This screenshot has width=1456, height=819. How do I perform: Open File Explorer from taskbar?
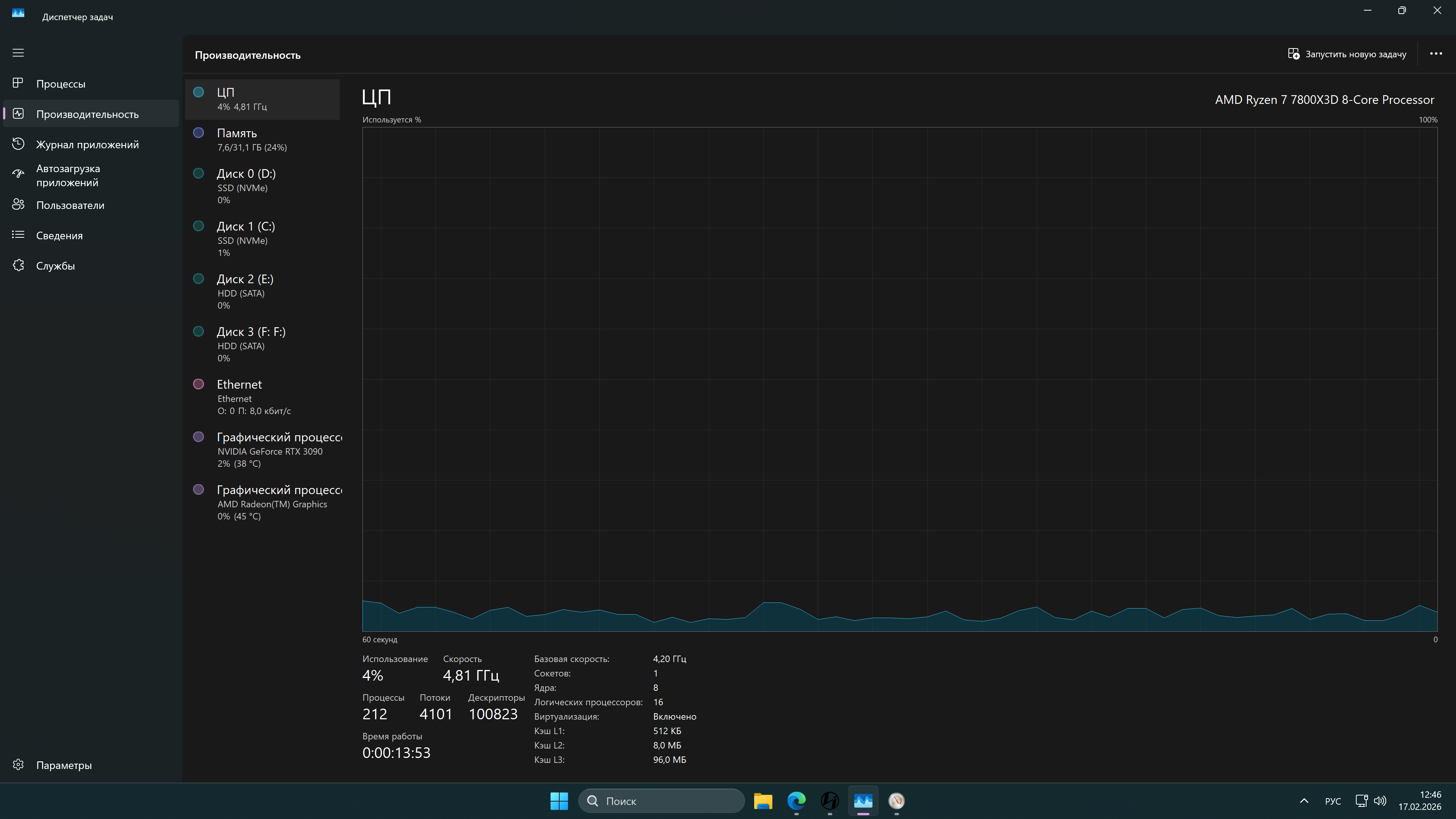pos(763,801)
